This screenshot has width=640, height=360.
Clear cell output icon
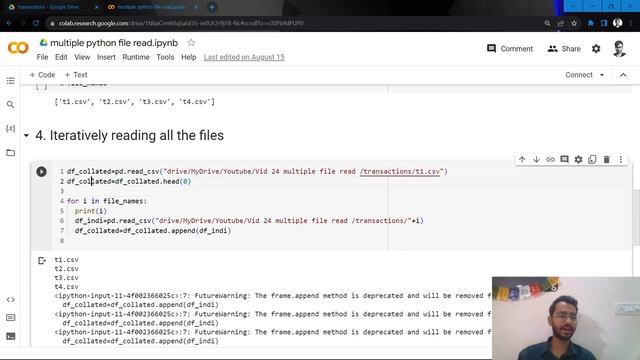(x=42, y=260)
